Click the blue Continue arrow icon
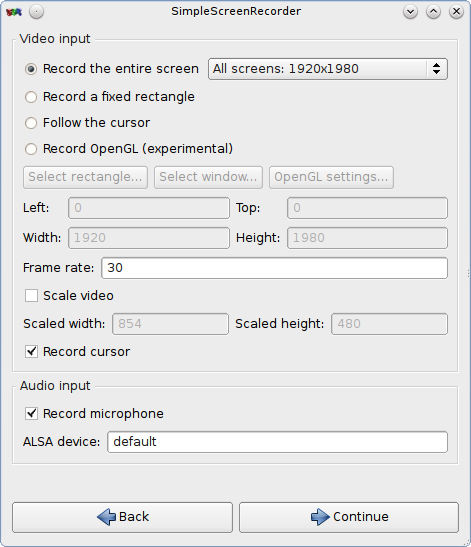 click(x=320, y=517)
